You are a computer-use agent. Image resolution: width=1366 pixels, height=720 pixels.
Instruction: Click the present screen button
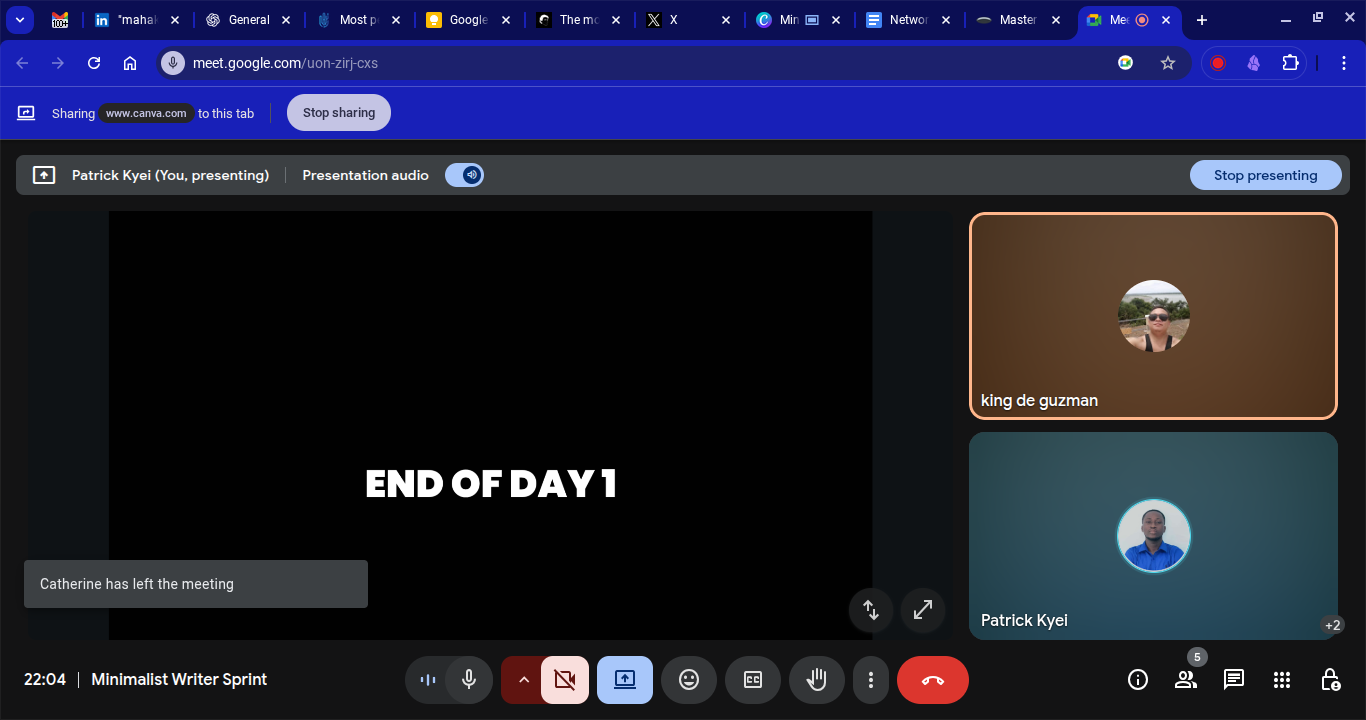pos(625,680)
